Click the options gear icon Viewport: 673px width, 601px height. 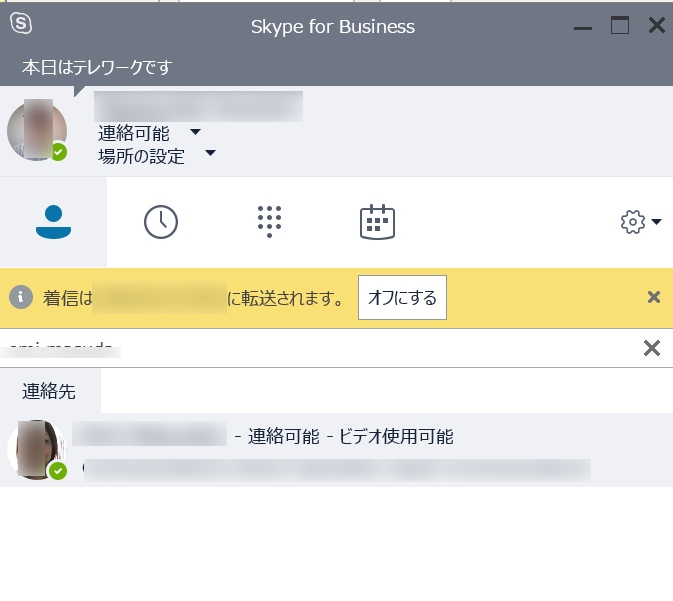coord(633,222)
